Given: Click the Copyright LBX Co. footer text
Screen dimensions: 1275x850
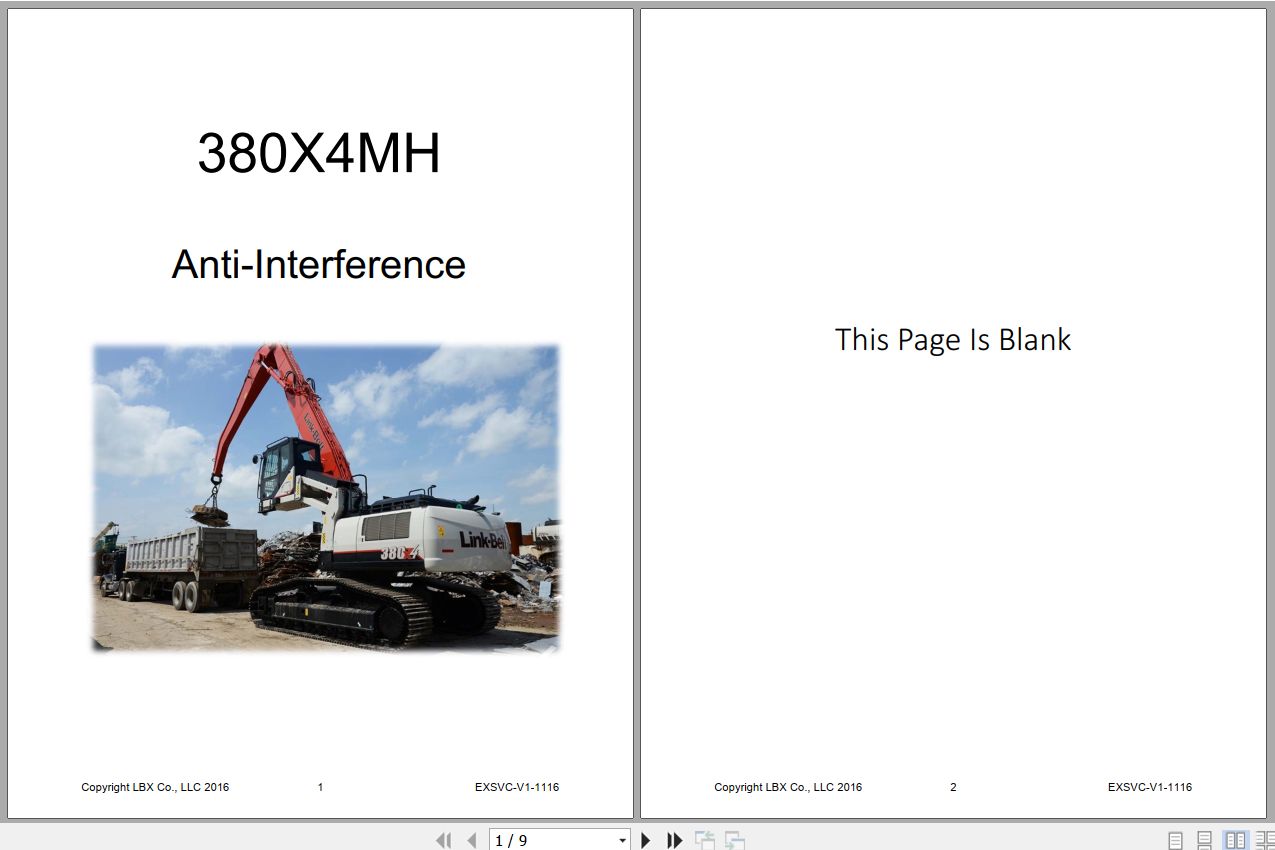Looking at the screenshot, I should click(x=155, y=787).
